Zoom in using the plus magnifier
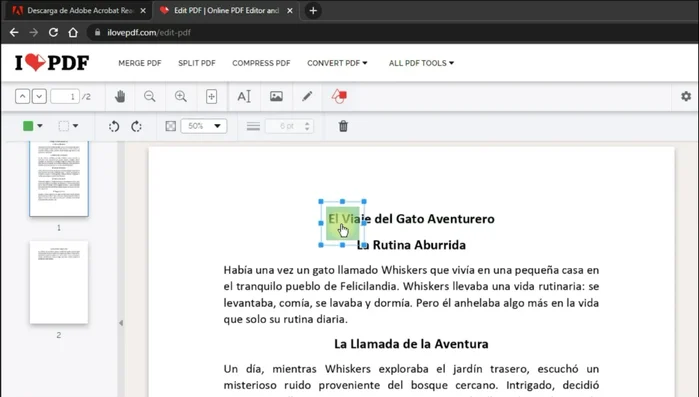The height and width of the screenshot is (397, 699). click(181, 96)
